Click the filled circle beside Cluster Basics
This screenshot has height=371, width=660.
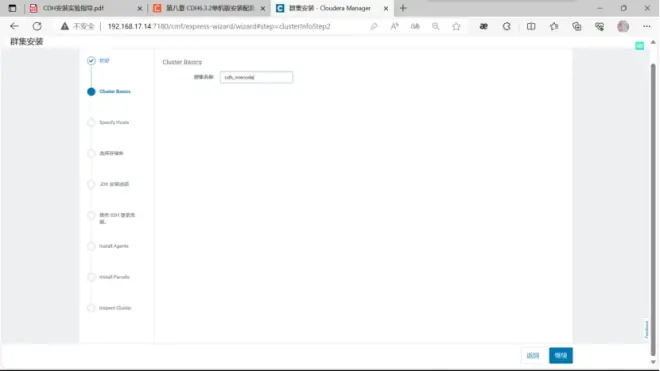tap(91, 91)
